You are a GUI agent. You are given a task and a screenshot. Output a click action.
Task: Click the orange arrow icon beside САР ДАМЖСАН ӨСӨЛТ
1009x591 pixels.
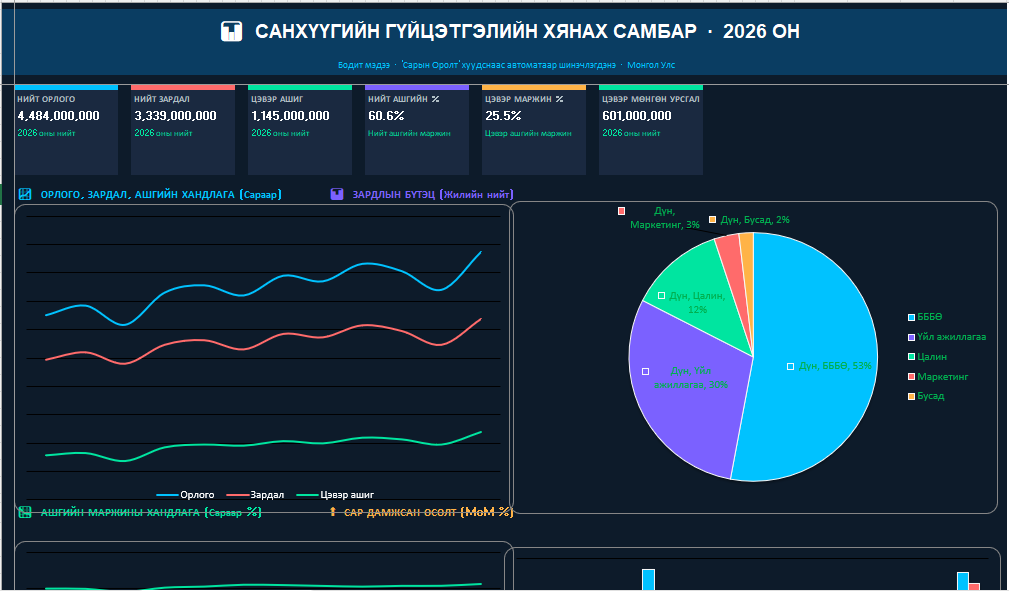pyautogui.click(x=333, y=512)
